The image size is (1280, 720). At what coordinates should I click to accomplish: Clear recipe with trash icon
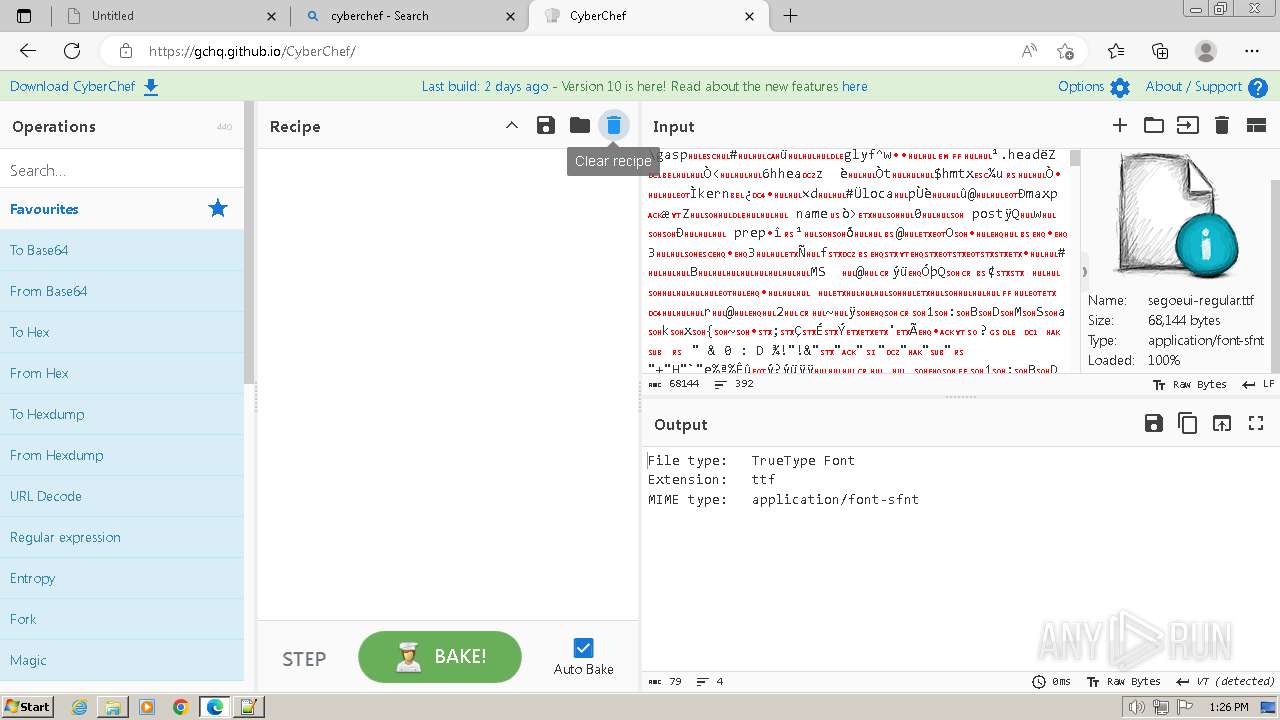(x=614, y=125)
